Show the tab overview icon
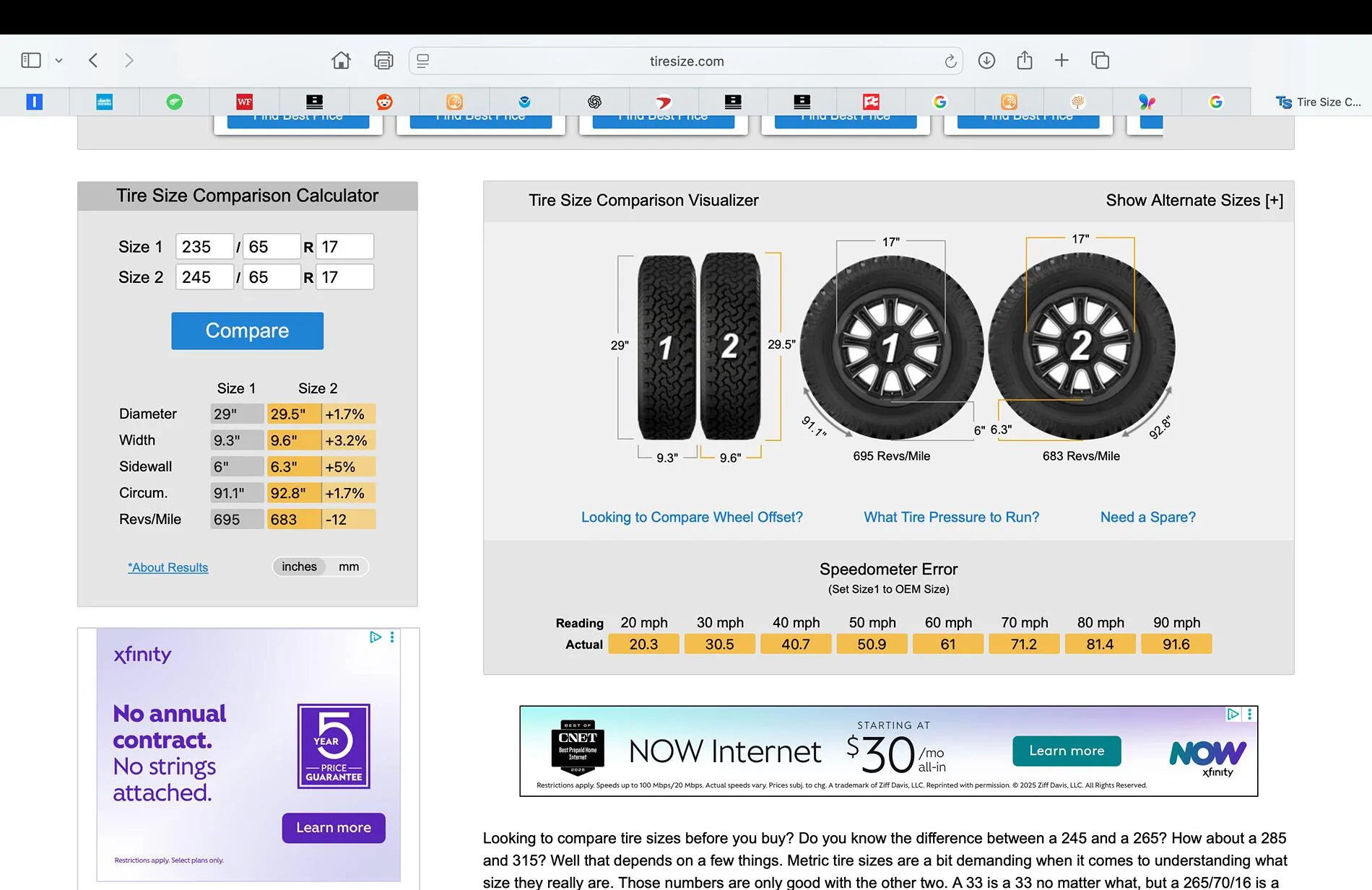 click(1100, 61)
